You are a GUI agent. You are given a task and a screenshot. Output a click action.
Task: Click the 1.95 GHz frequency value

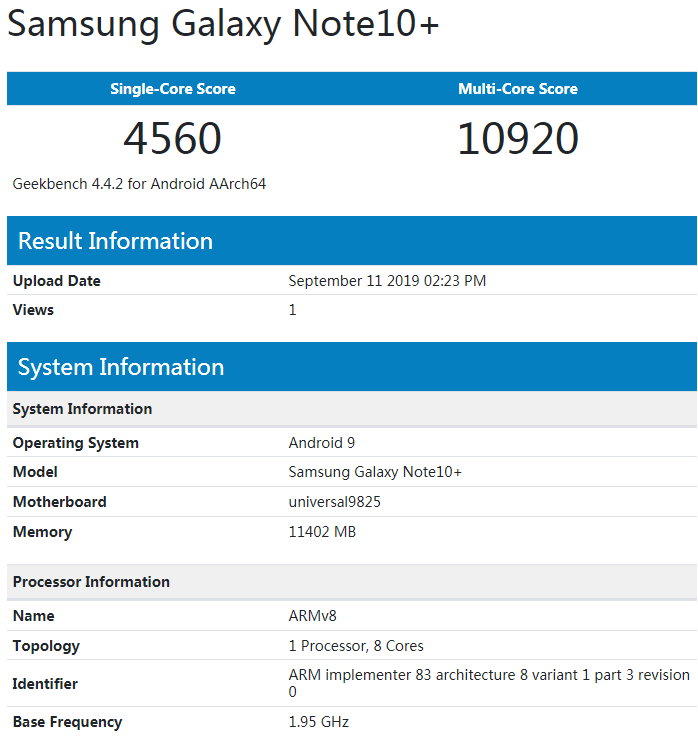coord(318,722)
